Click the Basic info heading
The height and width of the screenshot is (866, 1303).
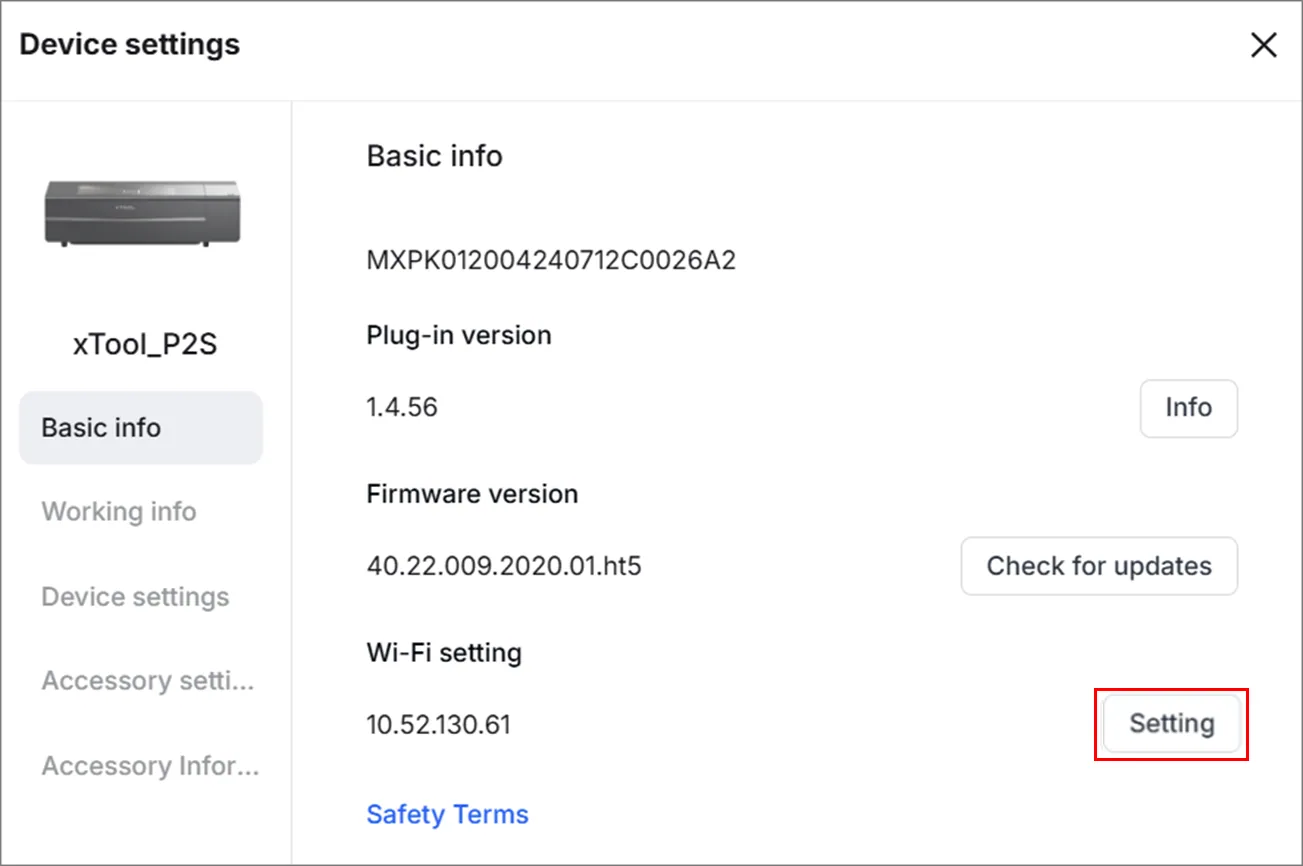(434, 156)
